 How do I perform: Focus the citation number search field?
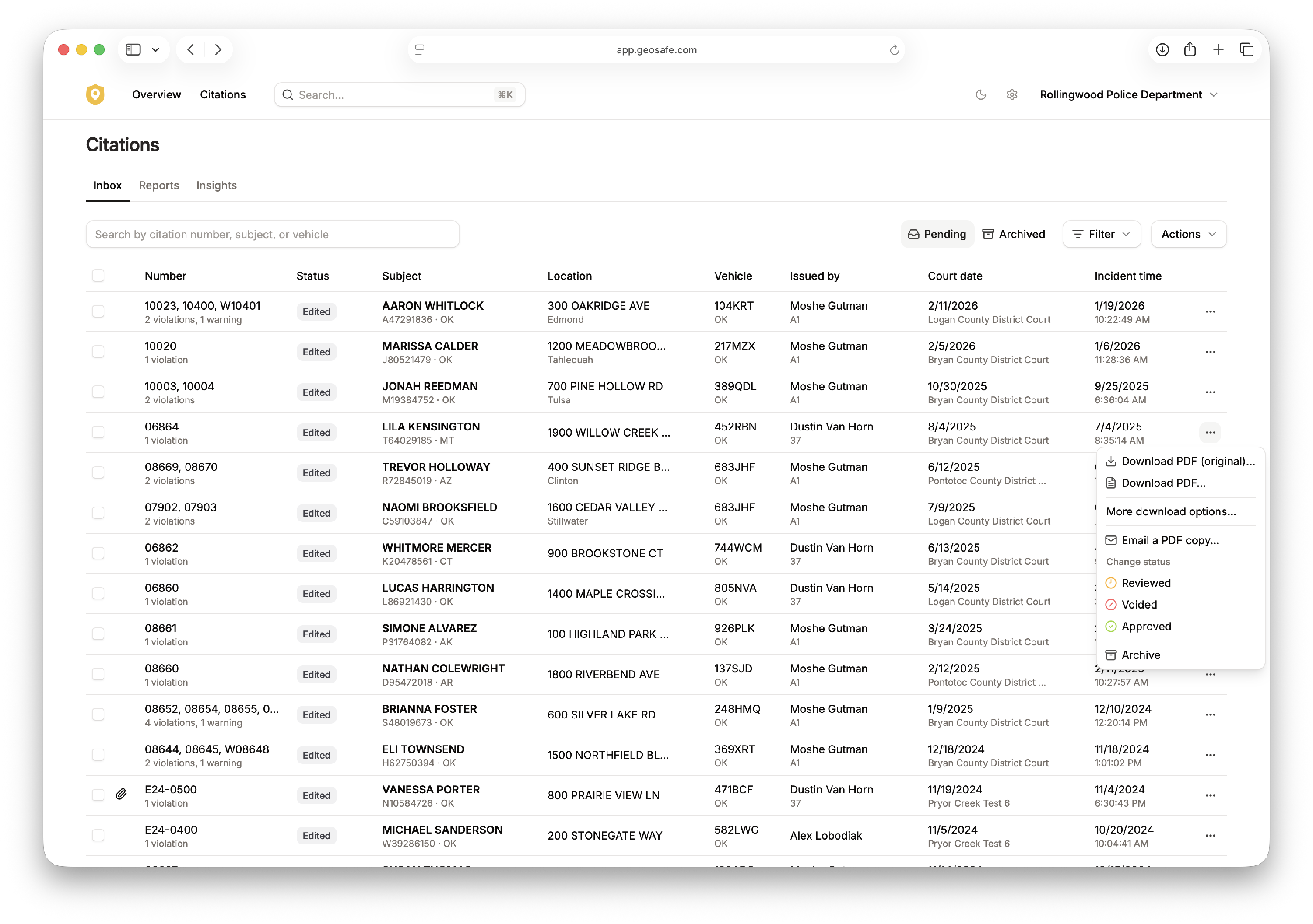272,234
